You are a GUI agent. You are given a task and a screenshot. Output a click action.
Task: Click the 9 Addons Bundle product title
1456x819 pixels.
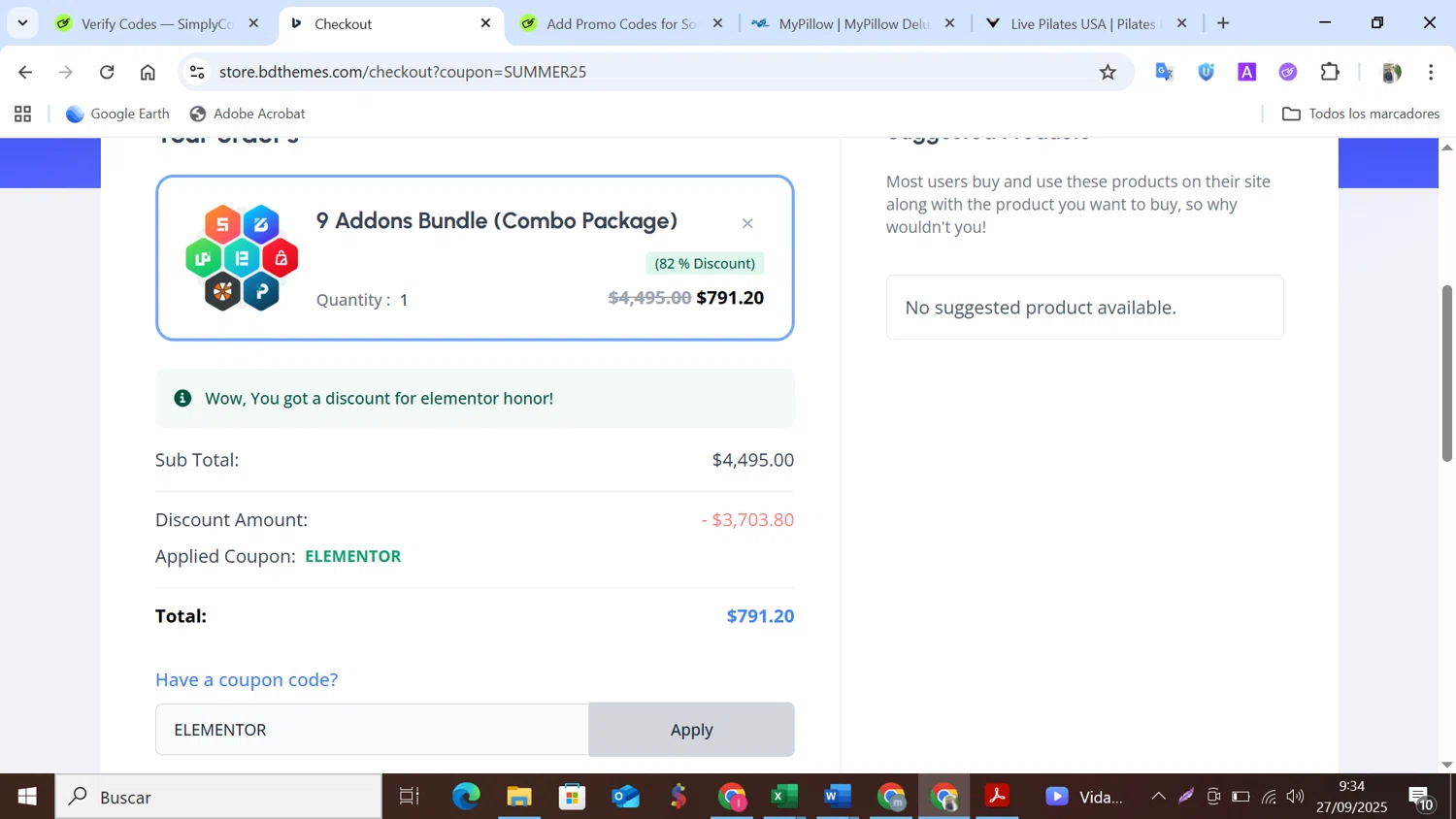[496, 220]
